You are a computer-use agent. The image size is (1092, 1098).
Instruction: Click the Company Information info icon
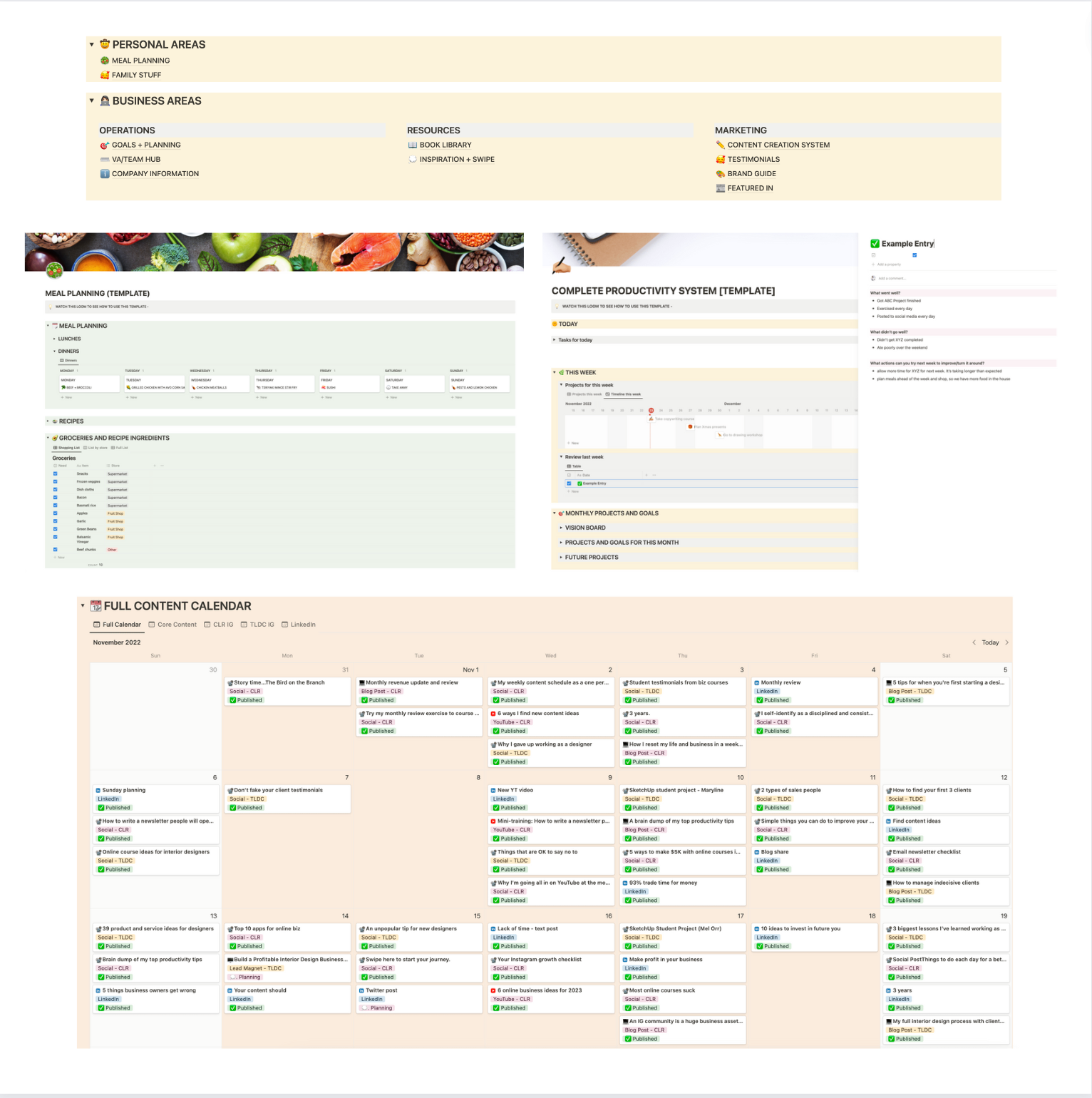[105, 174]
